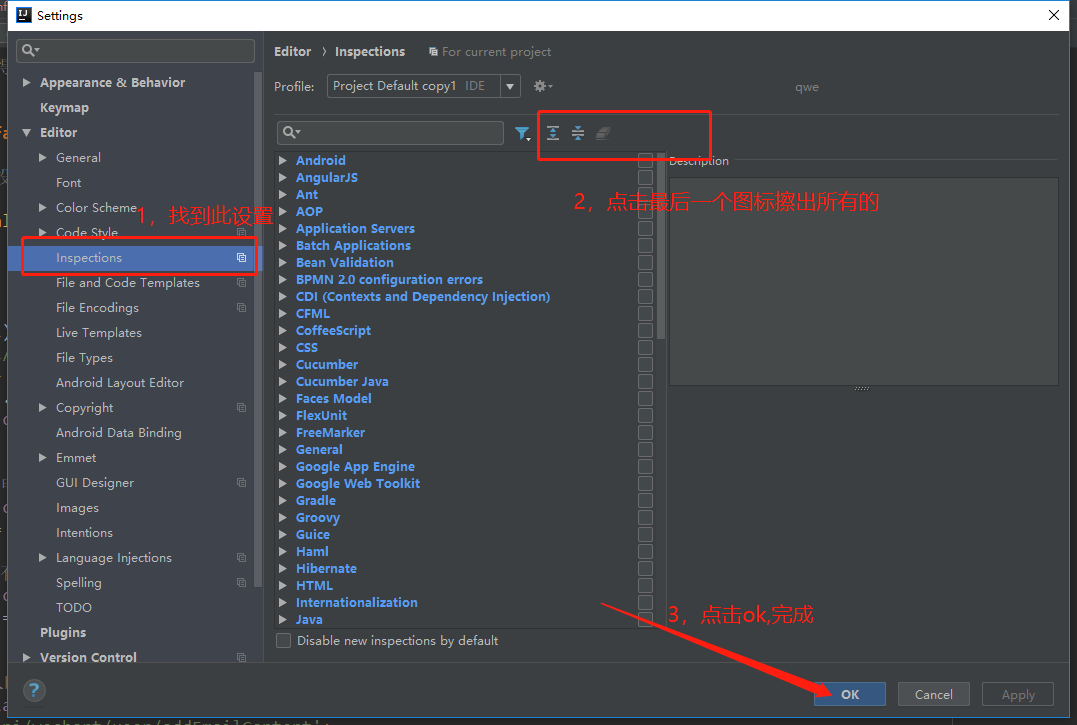Expand the Java inspections group
This screenshot has height=725, width=1077.
click(282, 619)
